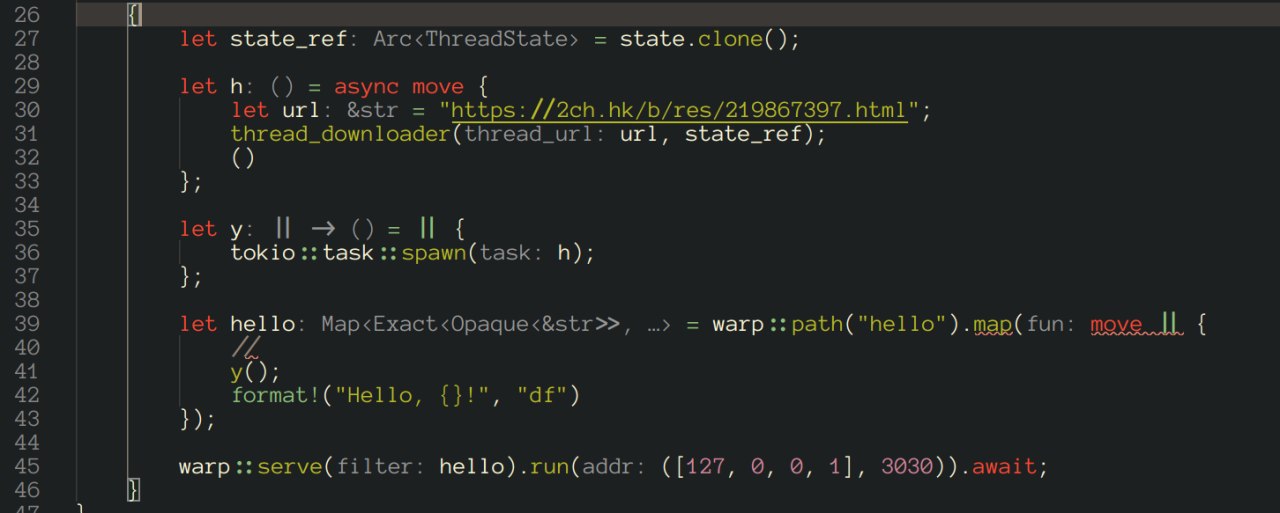Click tokio::task::spawn call

[x=349, y=253]
